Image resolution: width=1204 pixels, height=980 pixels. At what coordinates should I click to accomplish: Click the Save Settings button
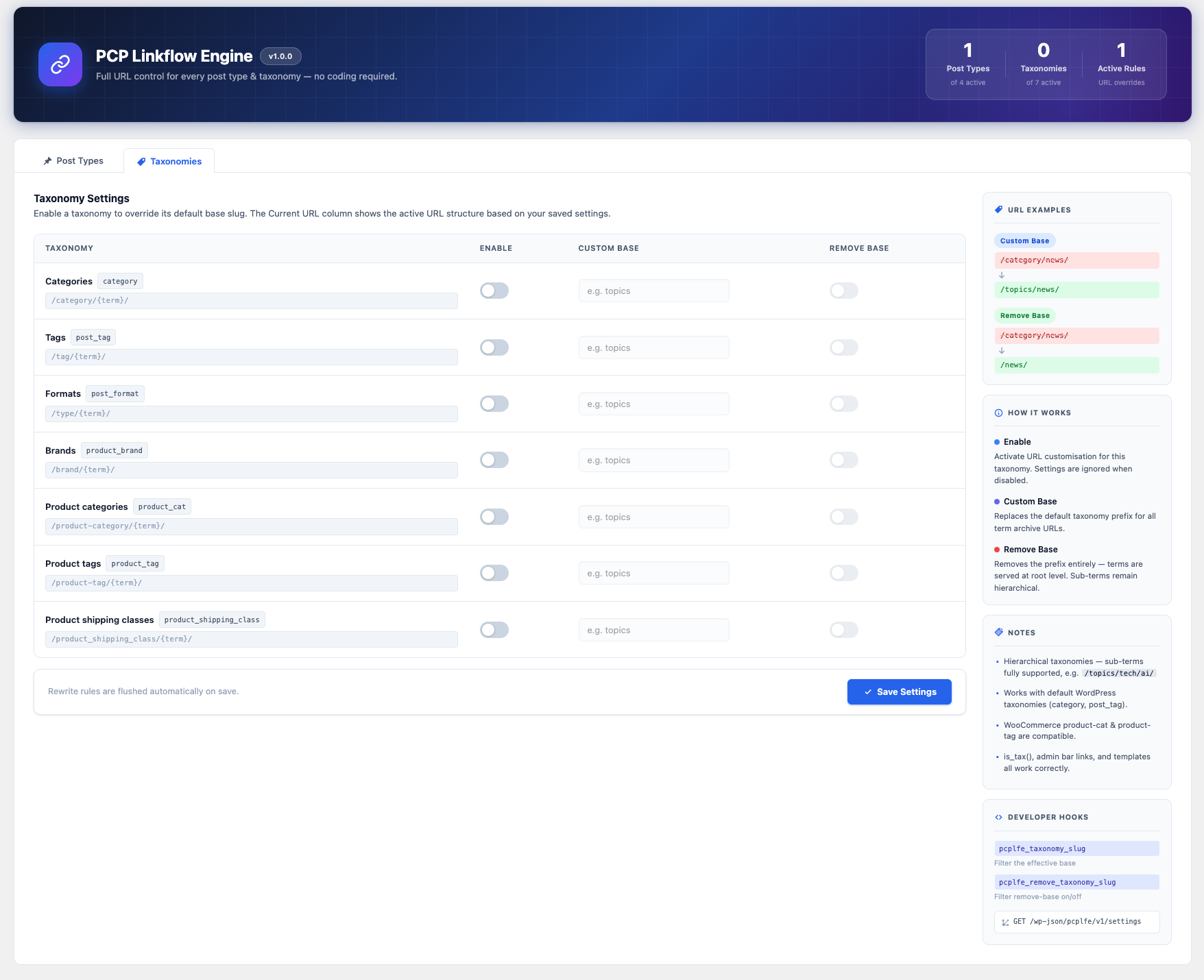900,691
